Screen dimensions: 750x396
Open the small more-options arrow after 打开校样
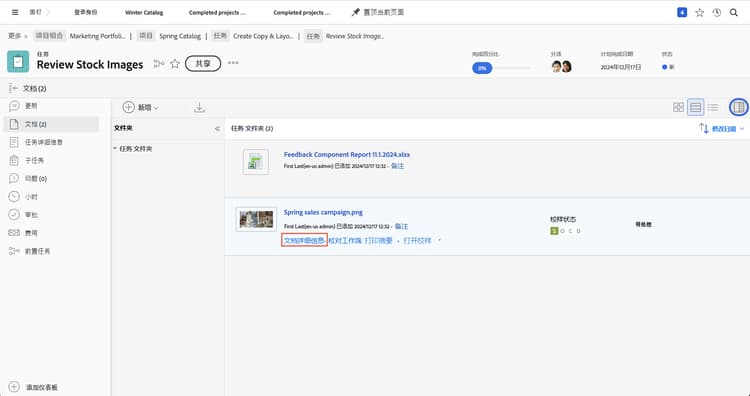point(439,240)
